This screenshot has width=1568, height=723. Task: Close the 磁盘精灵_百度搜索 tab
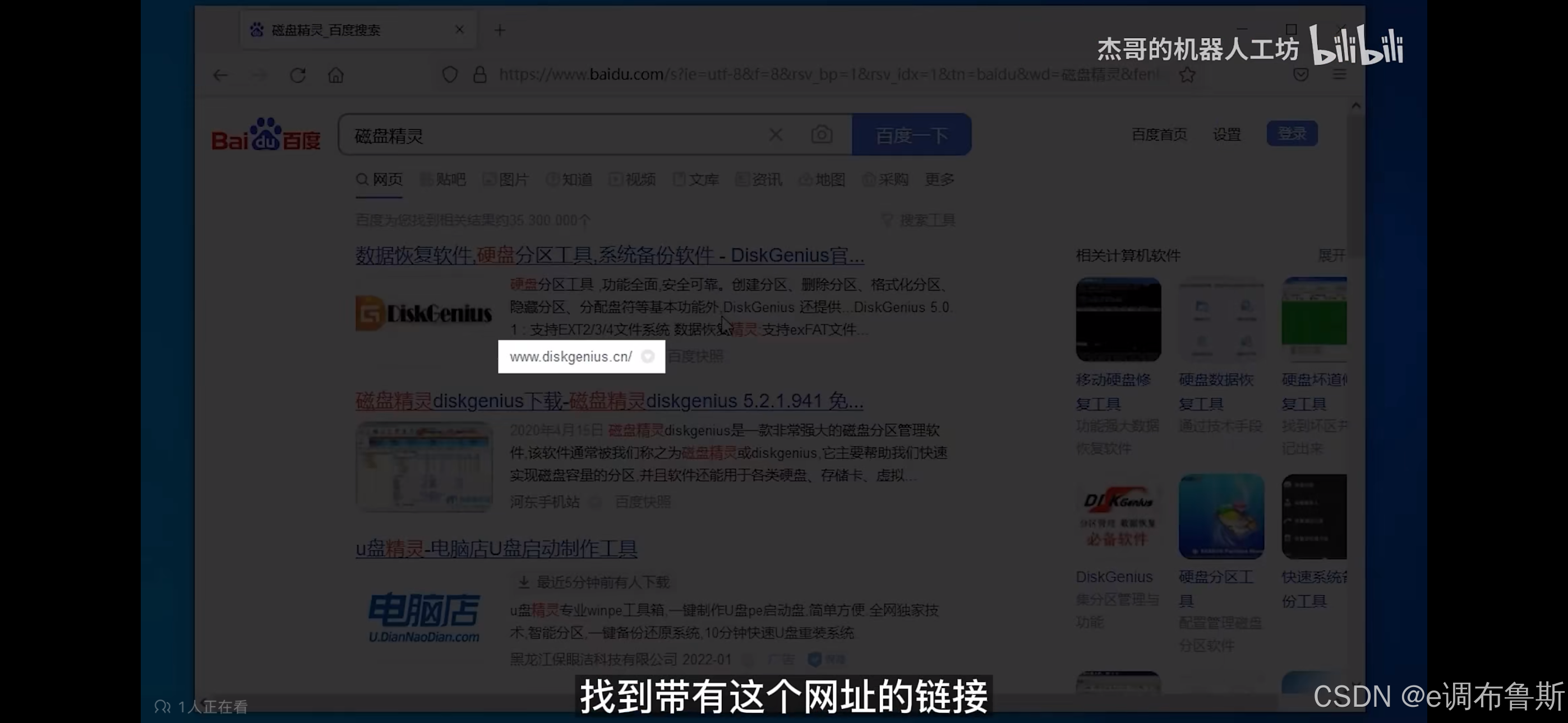[x=459, y=29]
